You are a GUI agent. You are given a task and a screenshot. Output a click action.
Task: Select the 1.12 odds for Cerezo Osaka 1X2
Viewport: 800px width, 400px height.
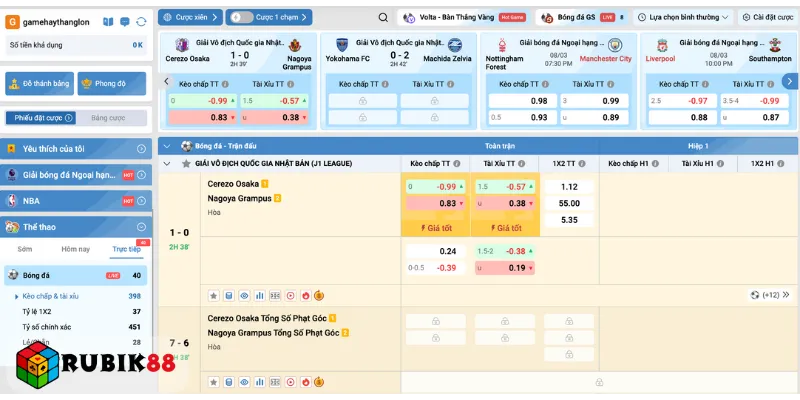[569, 187]
